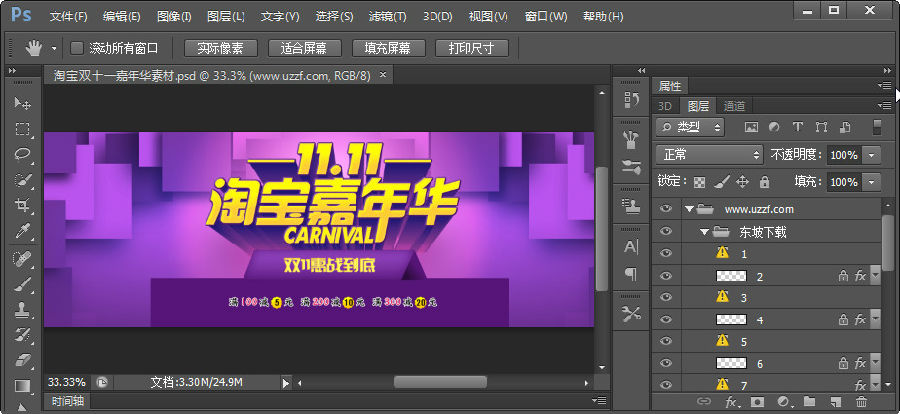Collapse the www.uzzf.com group
Screen dimensions: 900x414
pos(689,209)
